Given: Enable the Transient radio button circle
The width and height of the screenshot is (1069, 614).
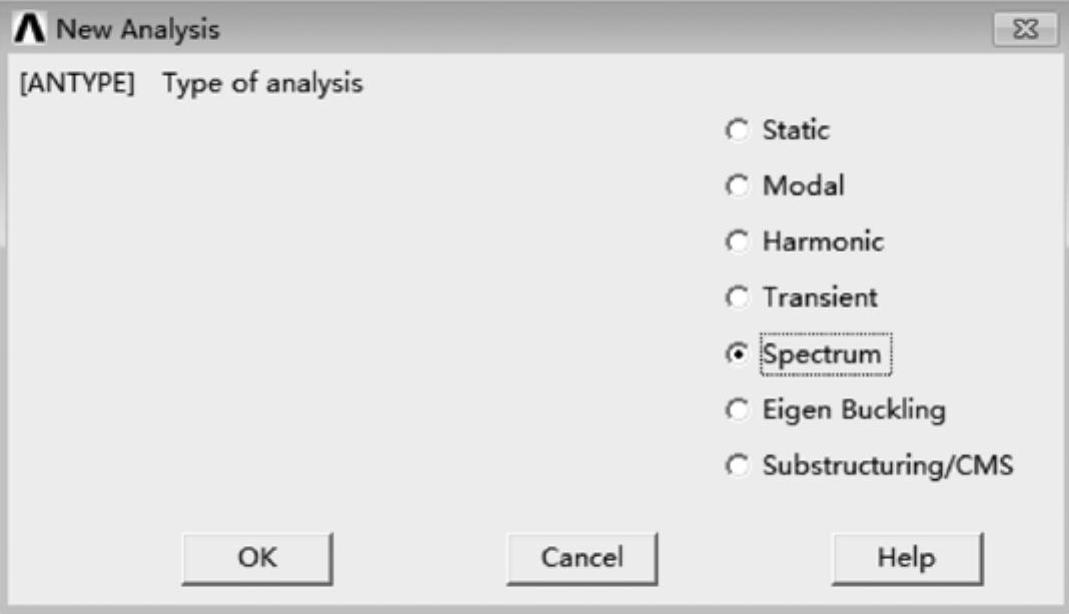Looking at the screenshot, I should (x=738, y=298).
